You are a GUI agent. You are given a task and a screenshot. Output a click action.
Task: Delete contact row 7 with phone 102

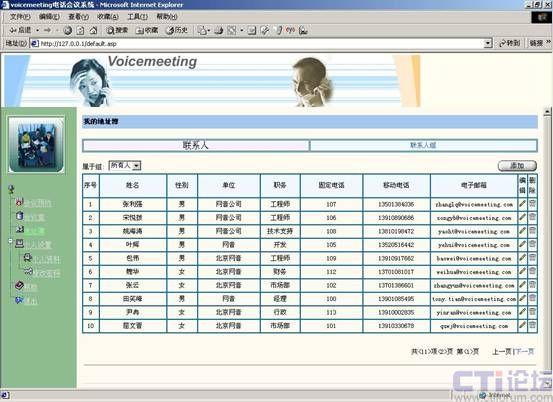point(532,285)
